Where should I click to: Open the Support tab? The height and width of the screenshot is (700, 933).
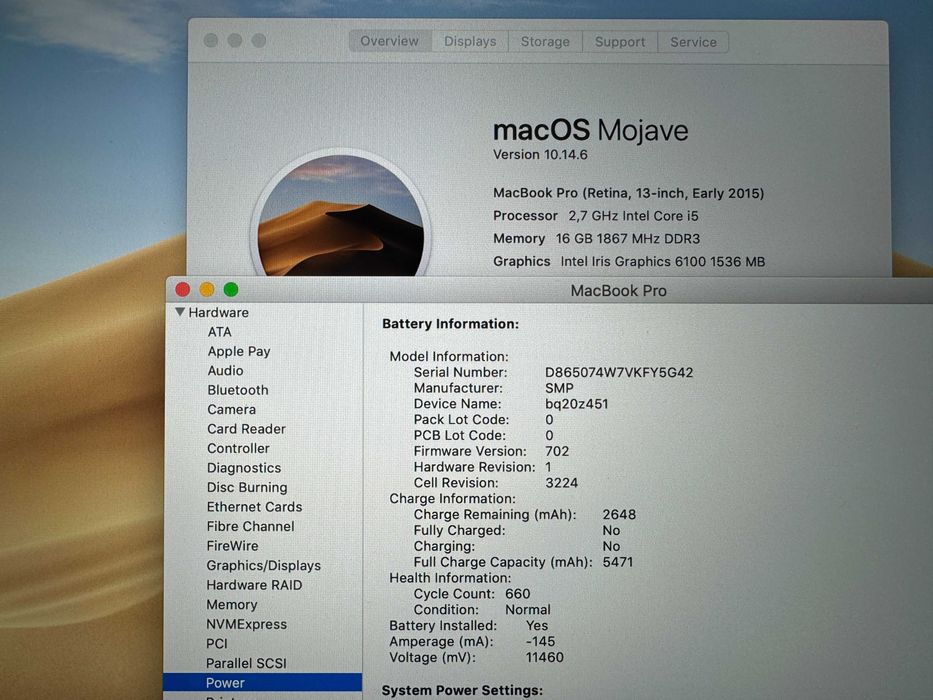[620, 42]
